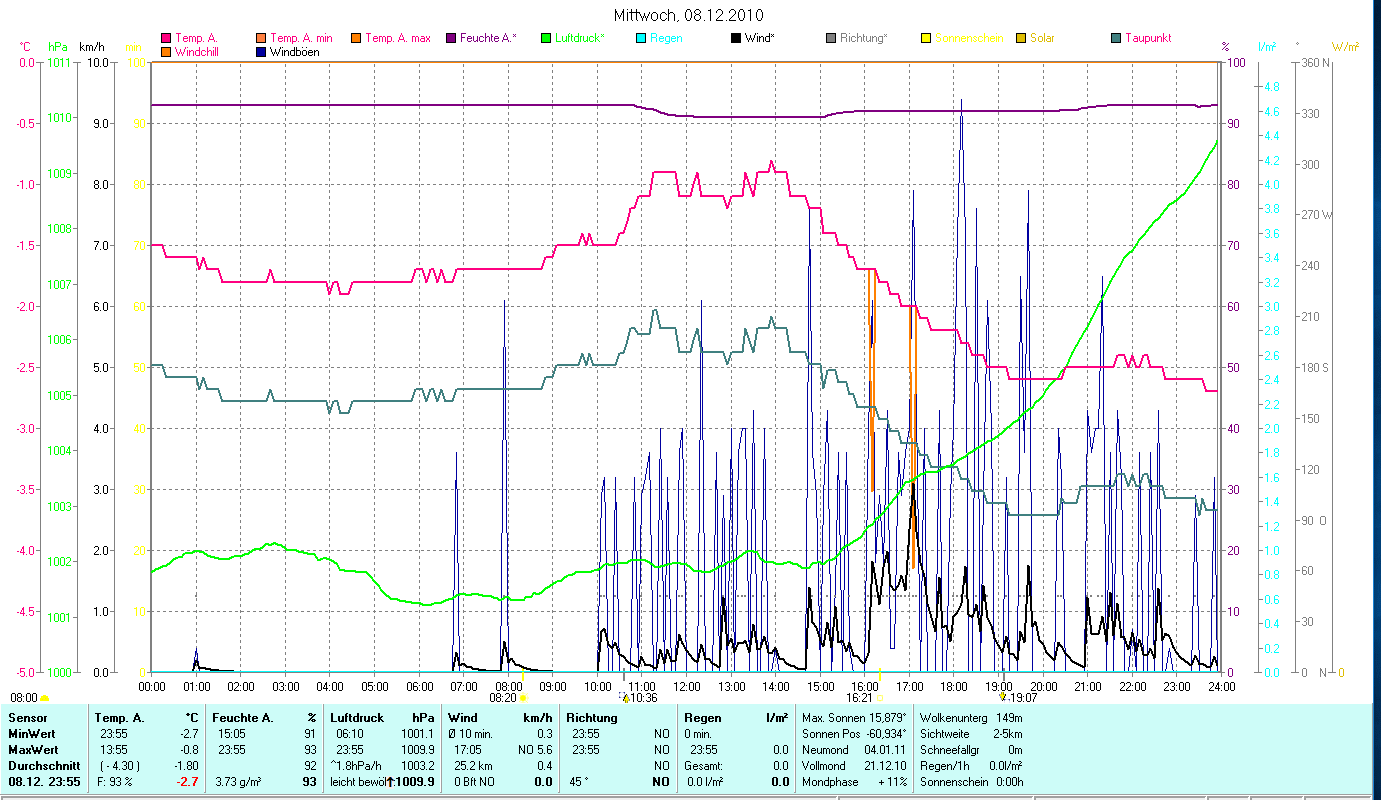The image size is (1381, 800).
Task: Click the Windböen dark blue swatch
Action: pos(262,51)
